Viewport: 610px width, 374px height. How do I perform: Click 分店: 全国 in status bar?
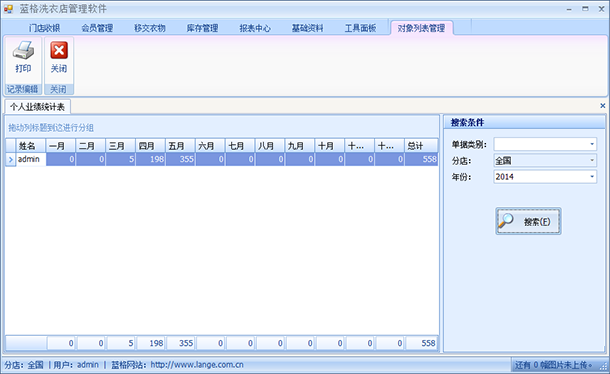point(24,365)
